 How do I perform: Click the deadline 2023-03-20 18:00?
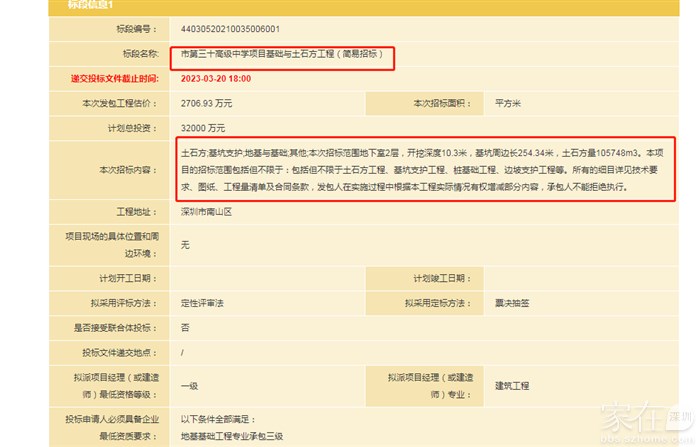pyautogui.click(x=216, y=78)
